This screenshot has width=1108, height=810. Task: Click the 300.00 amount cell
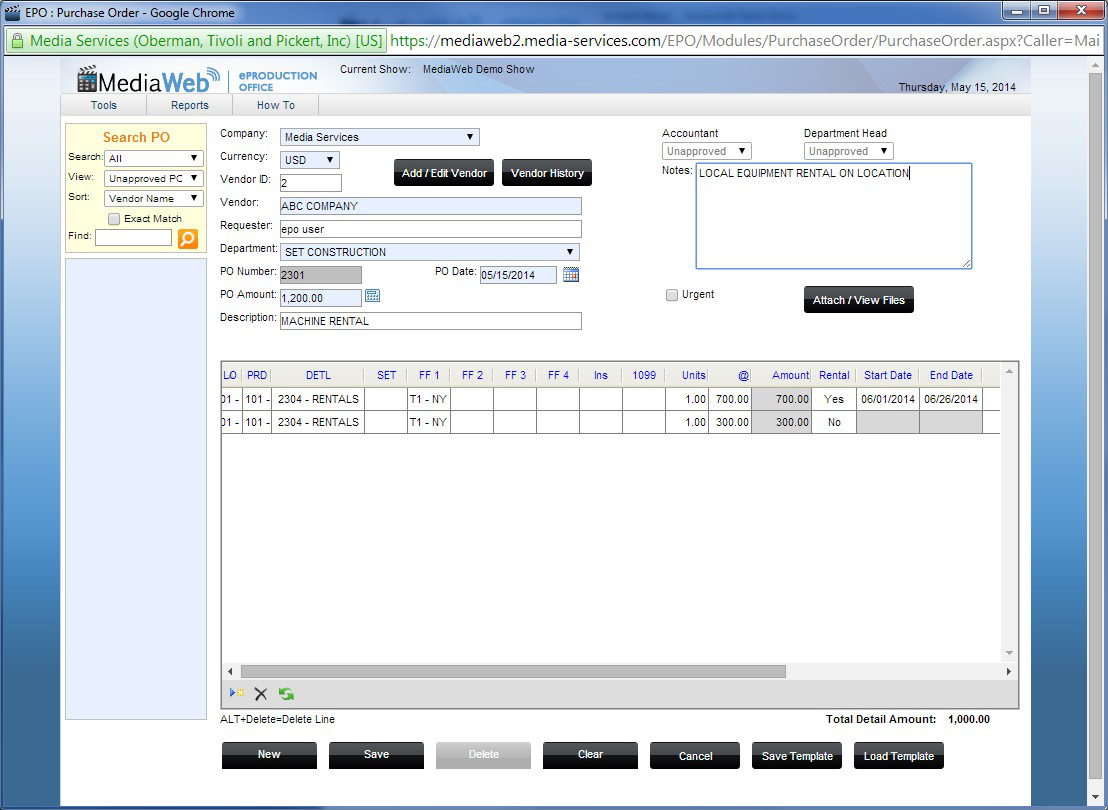point(782,422)
